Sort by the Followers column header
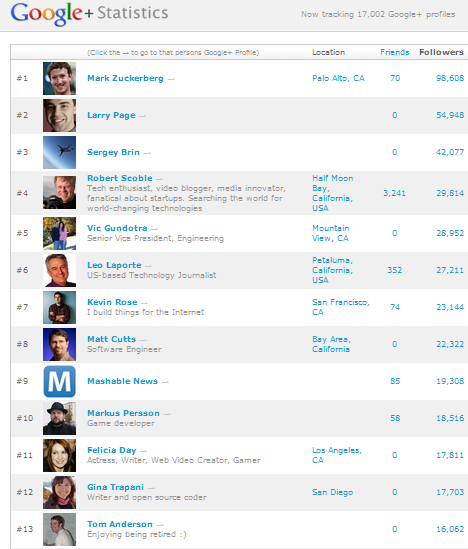 441,52
